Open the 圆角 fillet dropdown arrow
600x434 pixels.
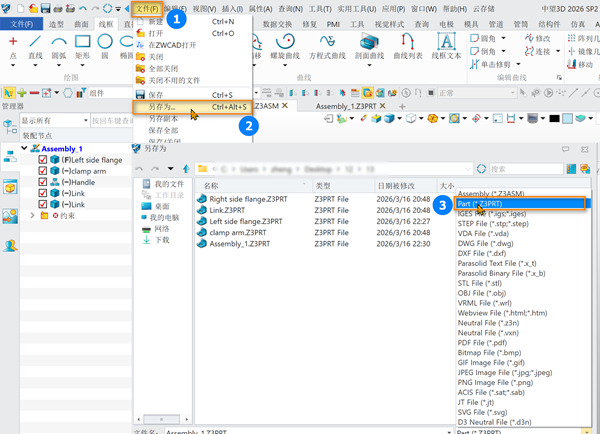[x=504, y=38]
